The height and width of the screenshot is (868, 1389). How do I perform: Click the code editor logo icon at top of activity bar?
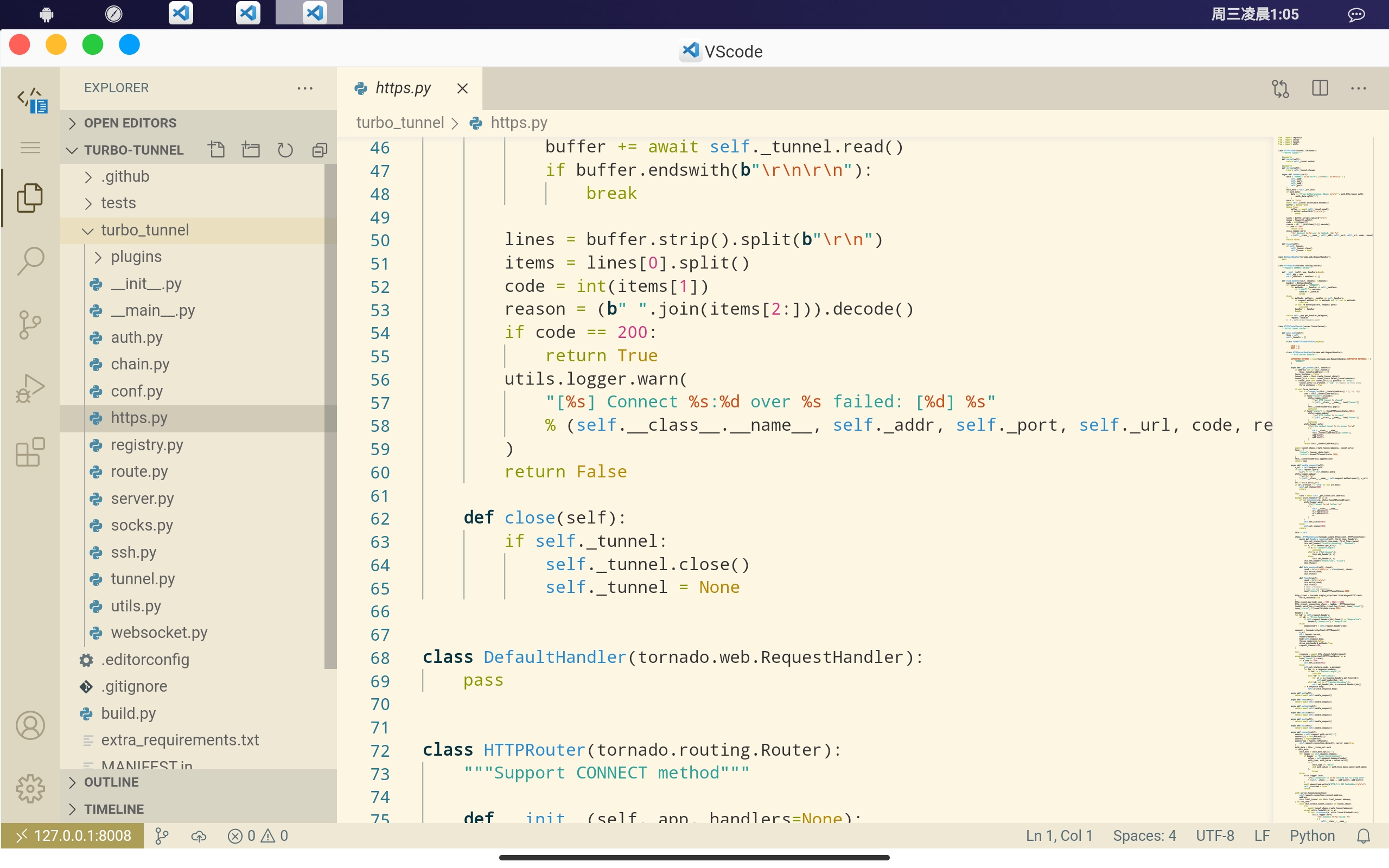[32, 100]
